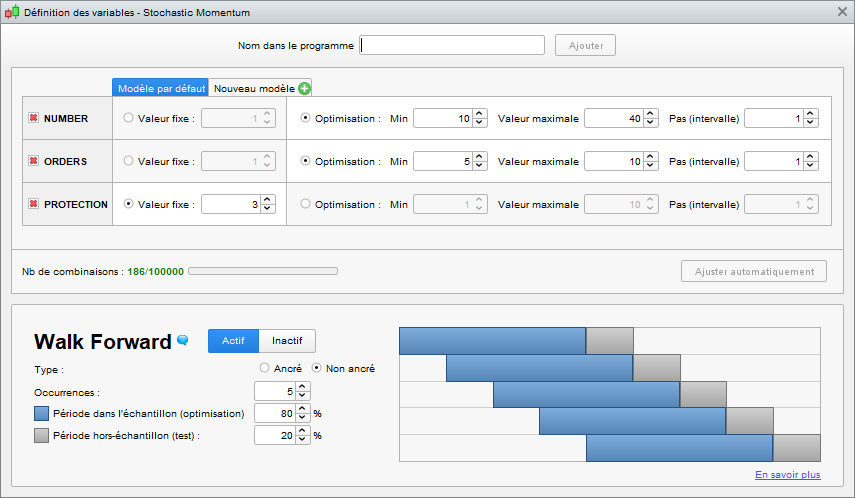Follow the En savoir plus link

[787, 474]
